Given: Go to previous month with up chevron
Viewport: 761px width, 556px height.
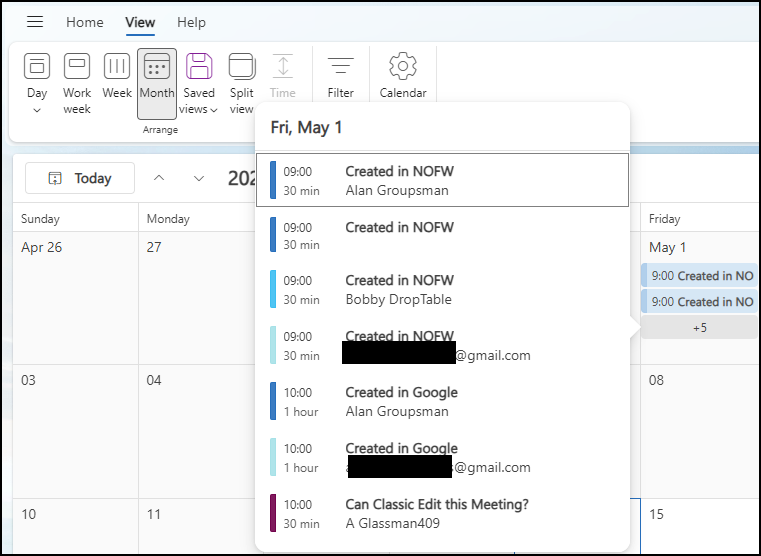Looking at the screenshot, I should pos(159,178).
